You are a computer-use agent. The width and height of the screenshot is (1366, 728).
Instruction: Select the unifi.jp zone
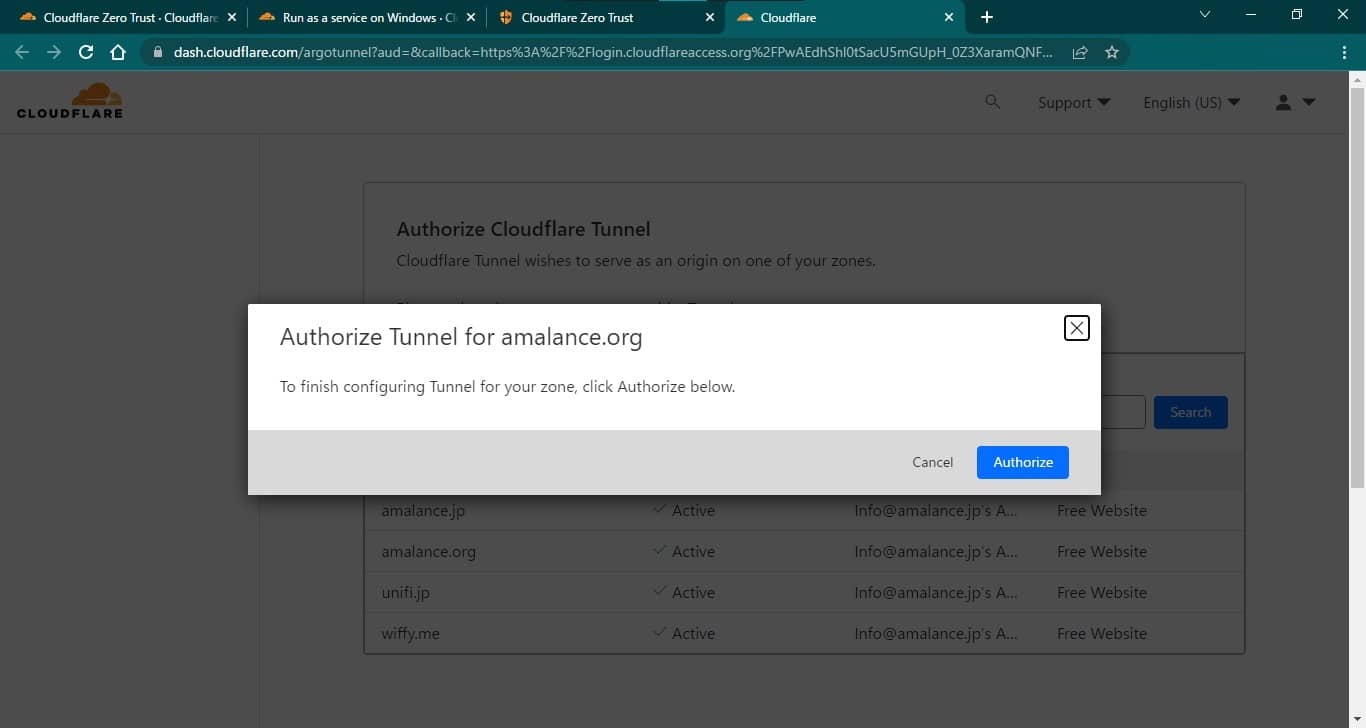click(405, 592)
